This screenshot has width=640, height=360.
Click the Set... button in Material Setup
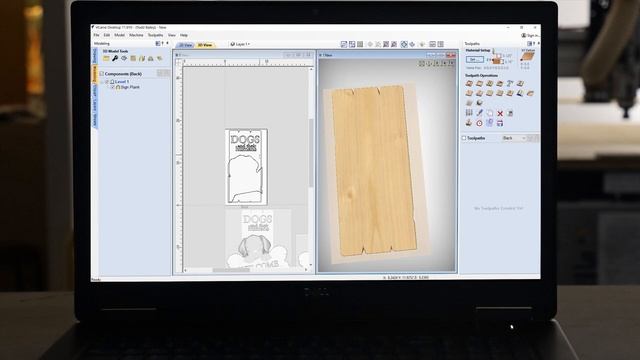[x=474, y=60]
